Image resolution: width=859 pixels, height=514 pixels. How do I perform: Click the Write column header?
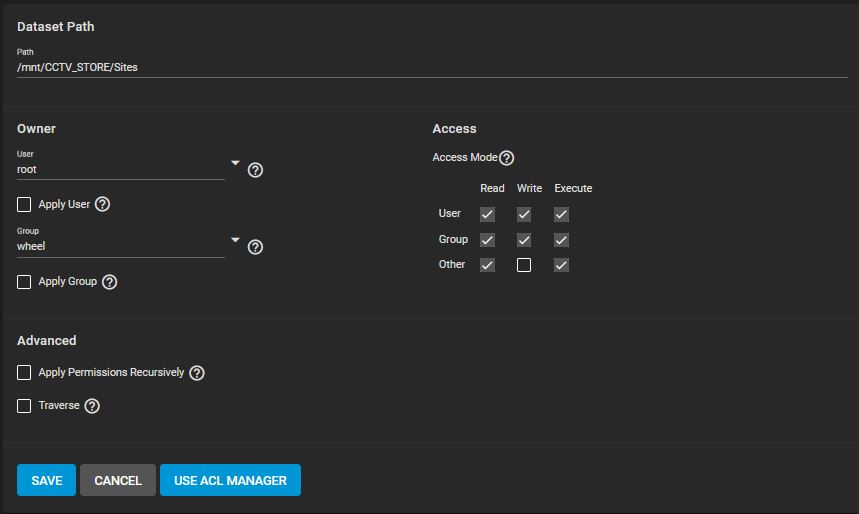click(x=529, y=188)
